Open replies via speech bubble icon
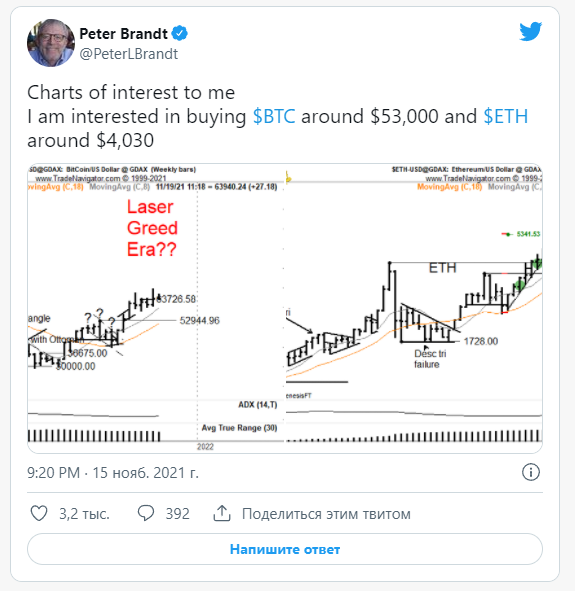 146,513
